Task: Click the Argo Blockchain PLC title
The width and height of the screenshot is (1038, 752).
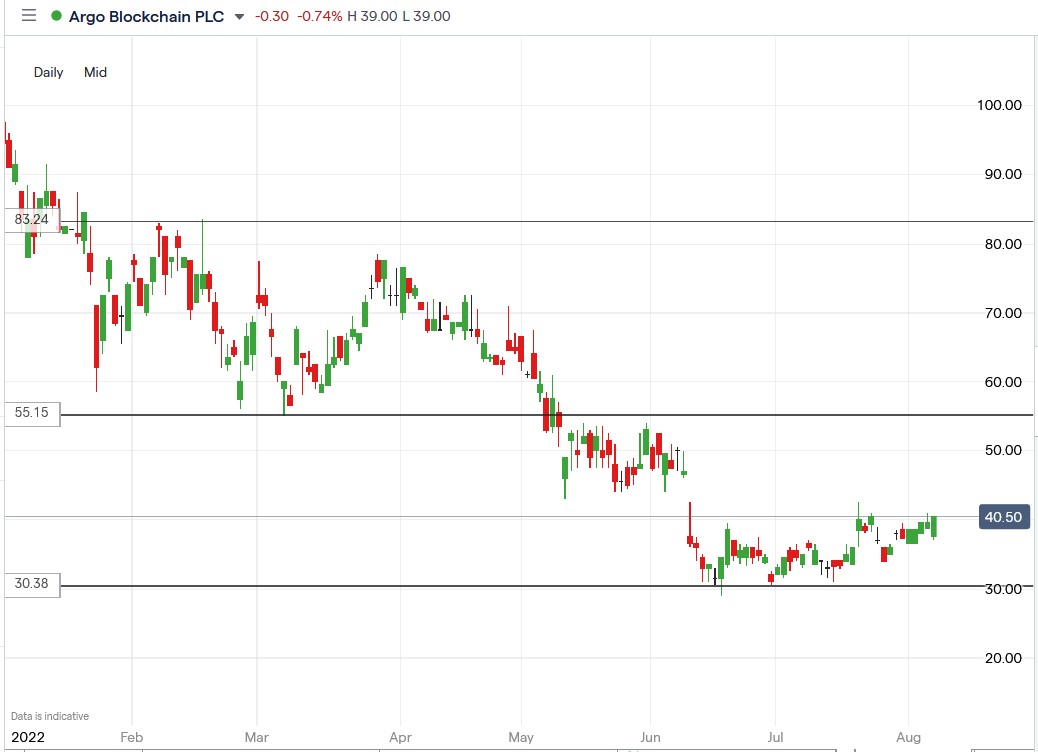Action: [x=147, y=16]
